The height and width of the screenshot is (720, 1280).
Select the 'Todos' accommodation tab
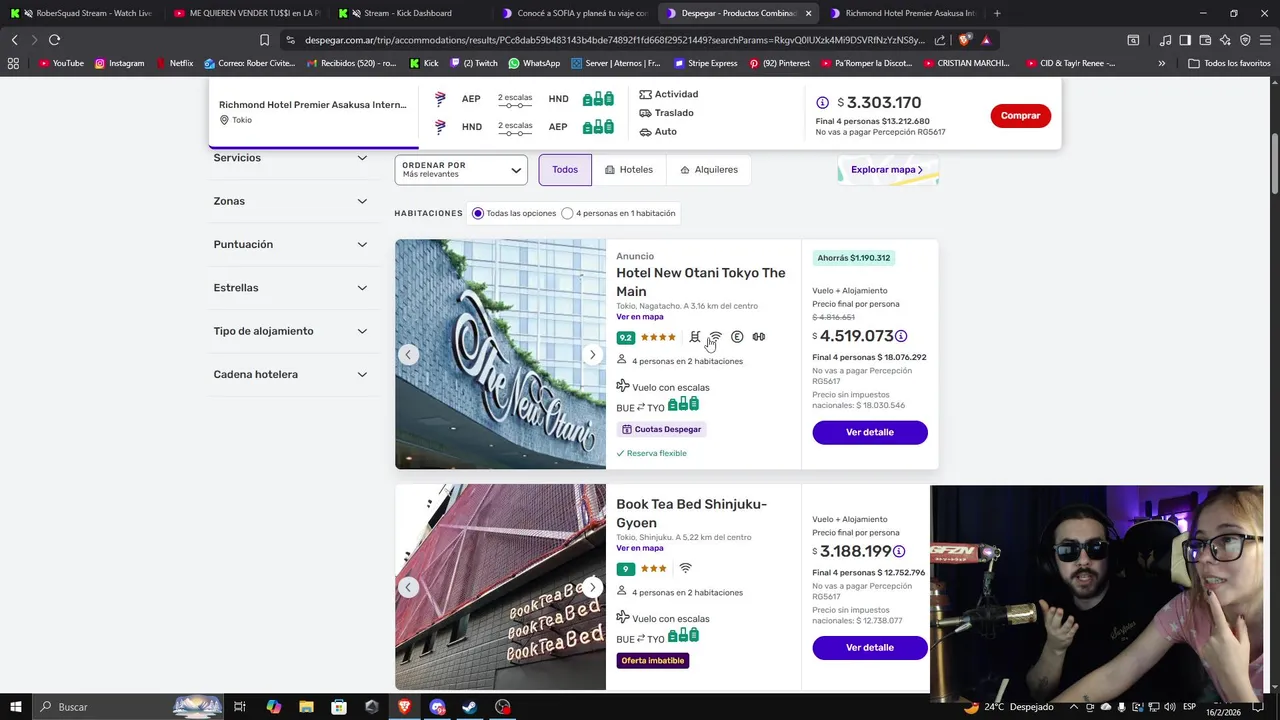click(x=565, y=170)
